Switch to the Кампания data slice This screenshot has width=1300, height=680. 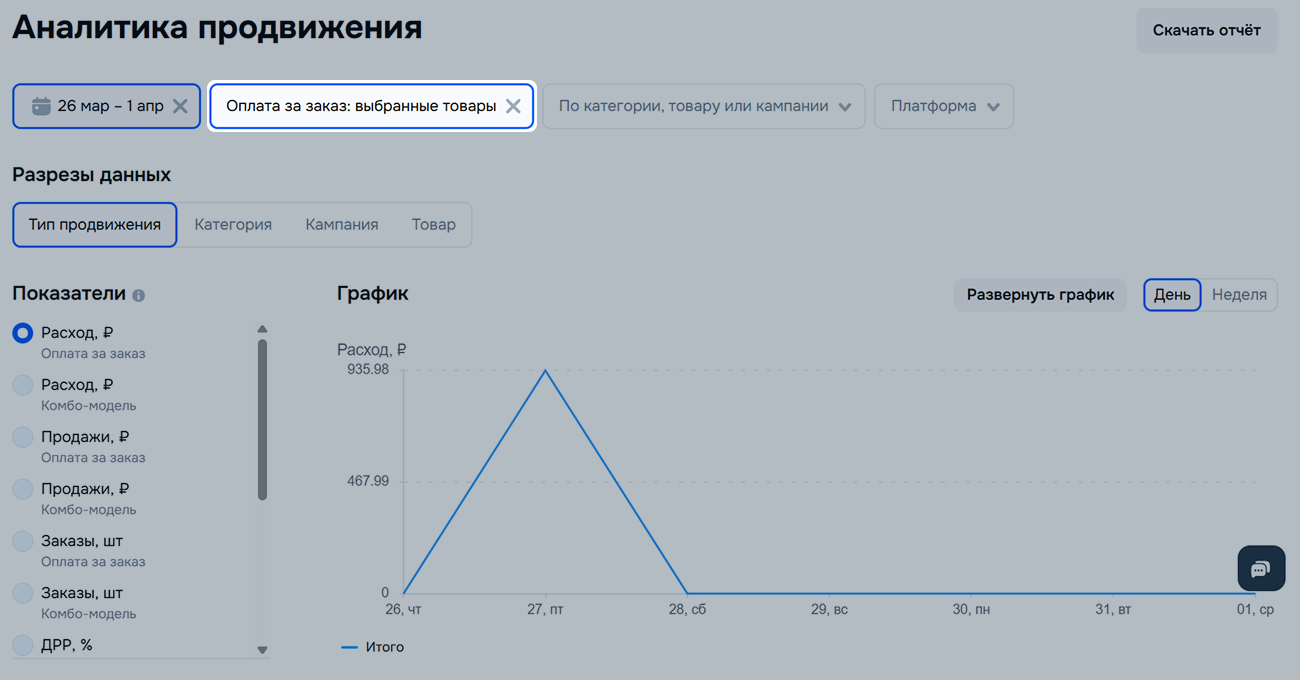[342, 224]
